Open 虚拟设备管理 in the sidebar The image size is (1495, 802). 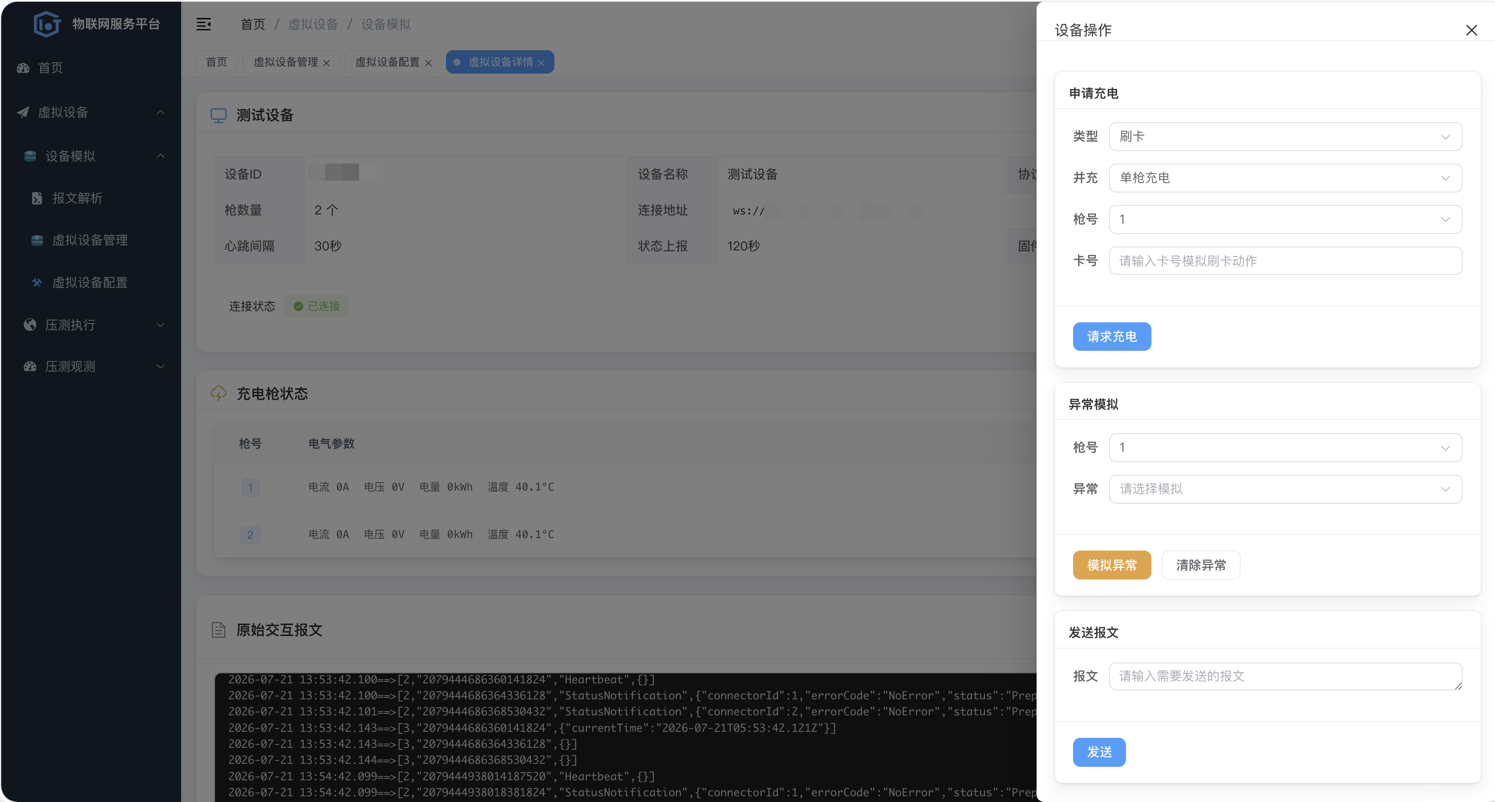click(x=91, y=240)
